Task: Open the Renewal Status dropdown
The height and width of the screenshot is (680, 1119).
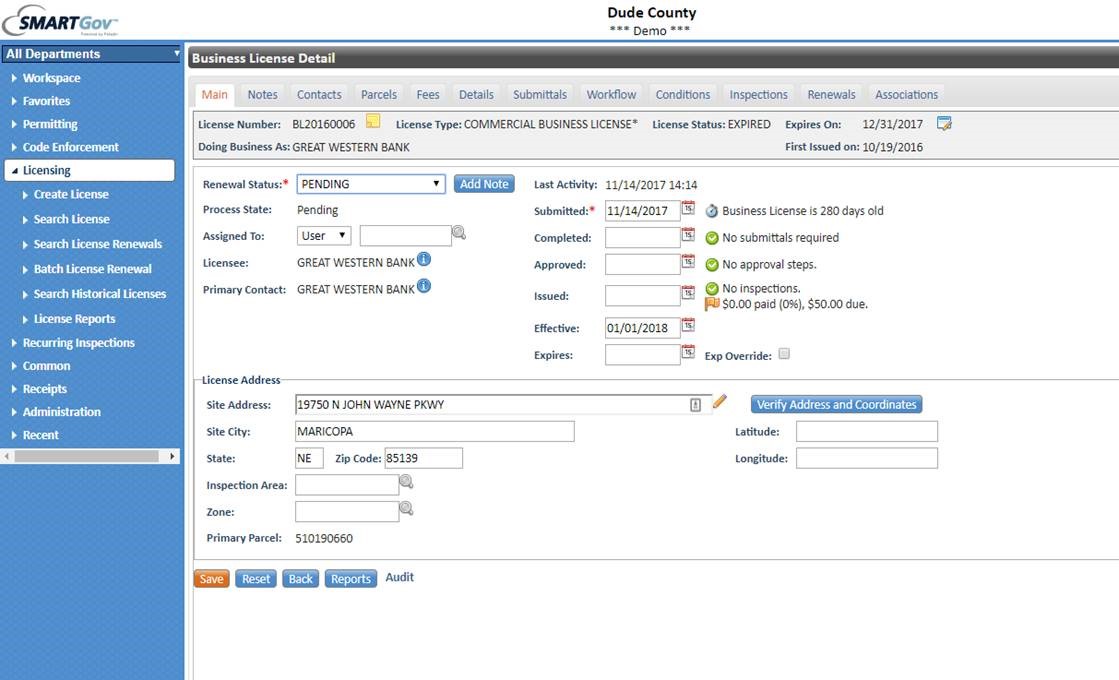Action: tap(371, 184)
